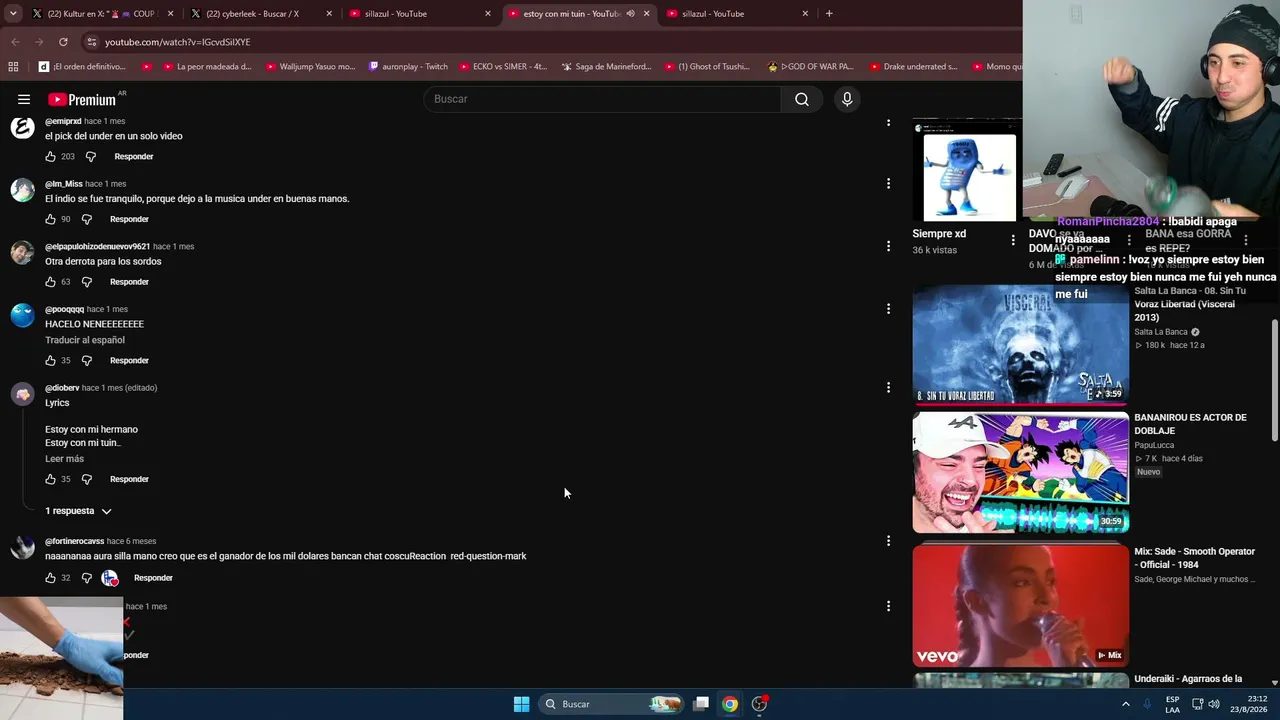The height and width of the screenshot is (720, 1280).
Task: Like @lm_Miss's comment with 90 likes
Action: [x=50, y=219]
